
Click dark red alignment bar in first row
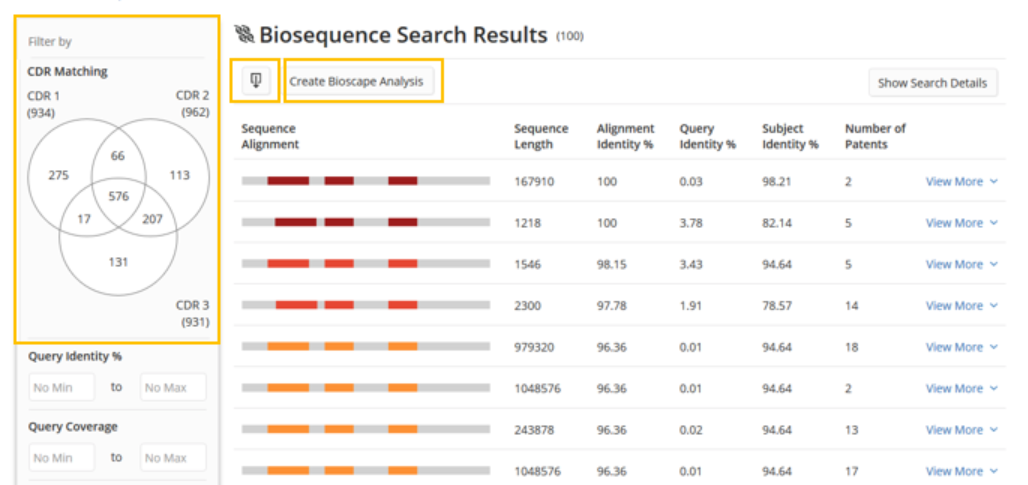point(288,181)
